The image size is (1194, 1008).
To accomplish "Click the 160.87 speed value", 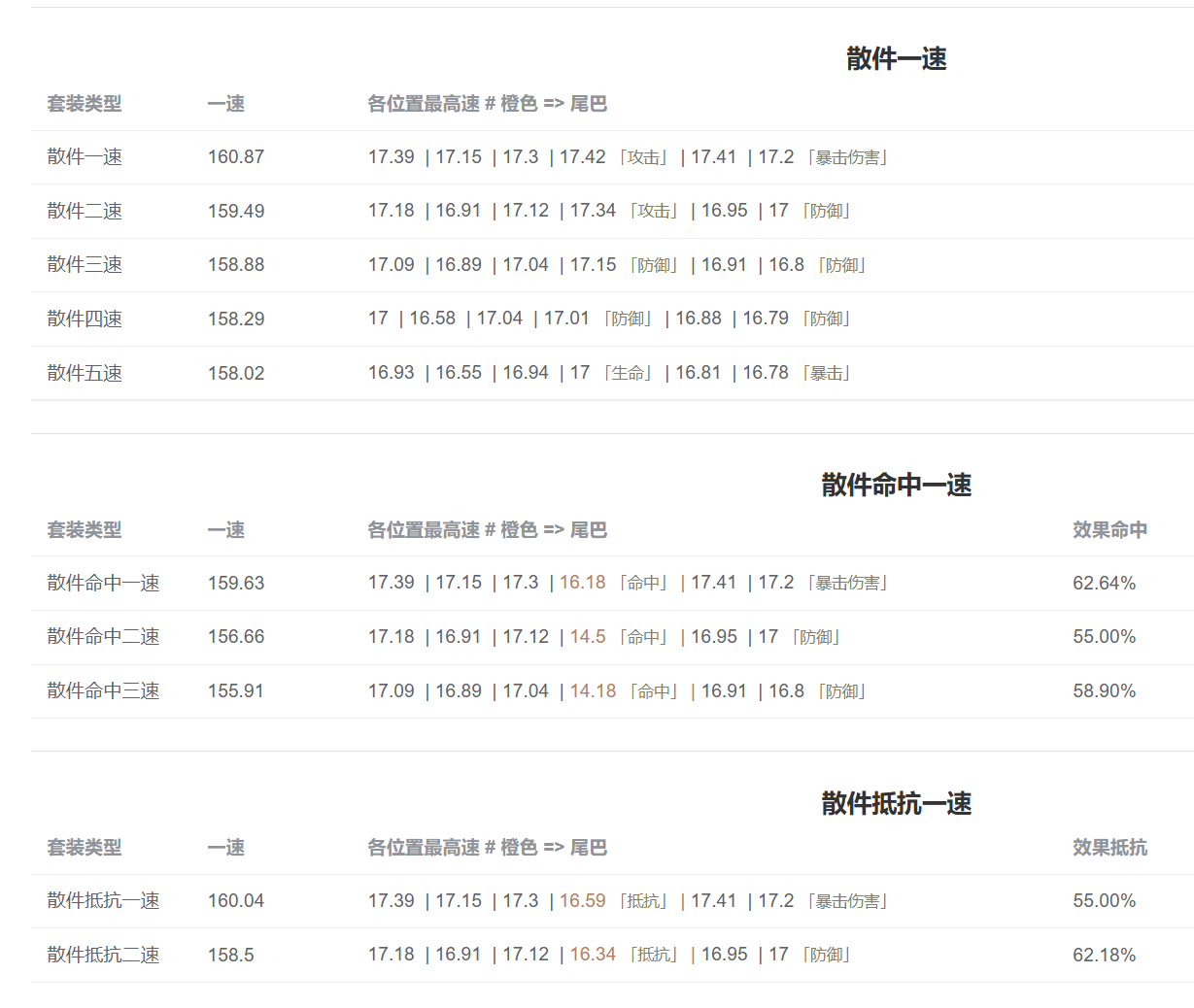I will pyautogui.click(x=236, y=156).
